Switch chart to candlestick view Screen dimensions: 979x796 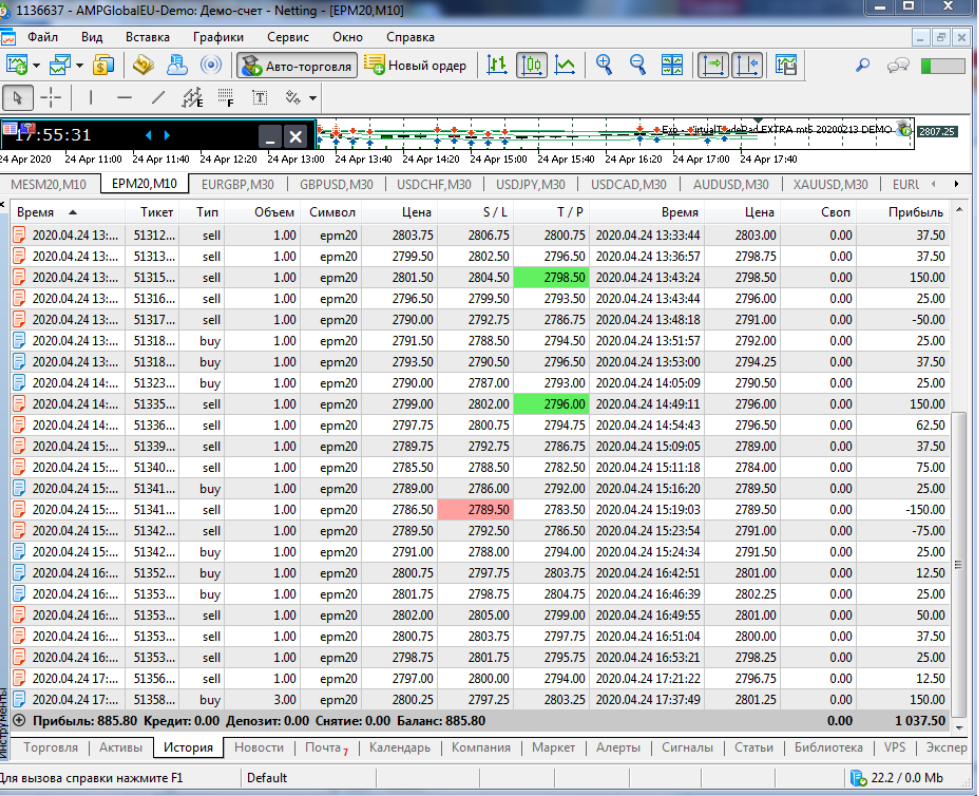(x=532, y=66)
